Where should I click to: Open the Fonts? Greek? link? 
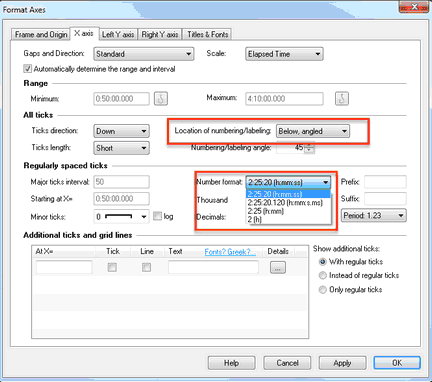230,252
